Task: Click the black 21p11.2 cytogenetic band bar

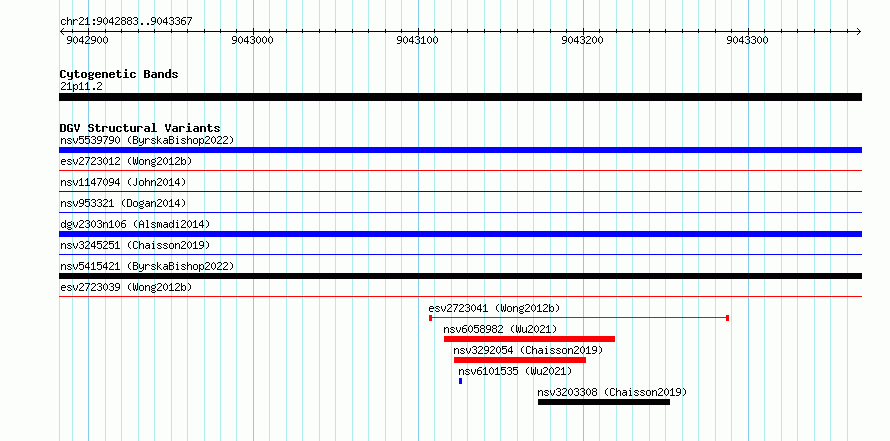Action: coord(460,97)
